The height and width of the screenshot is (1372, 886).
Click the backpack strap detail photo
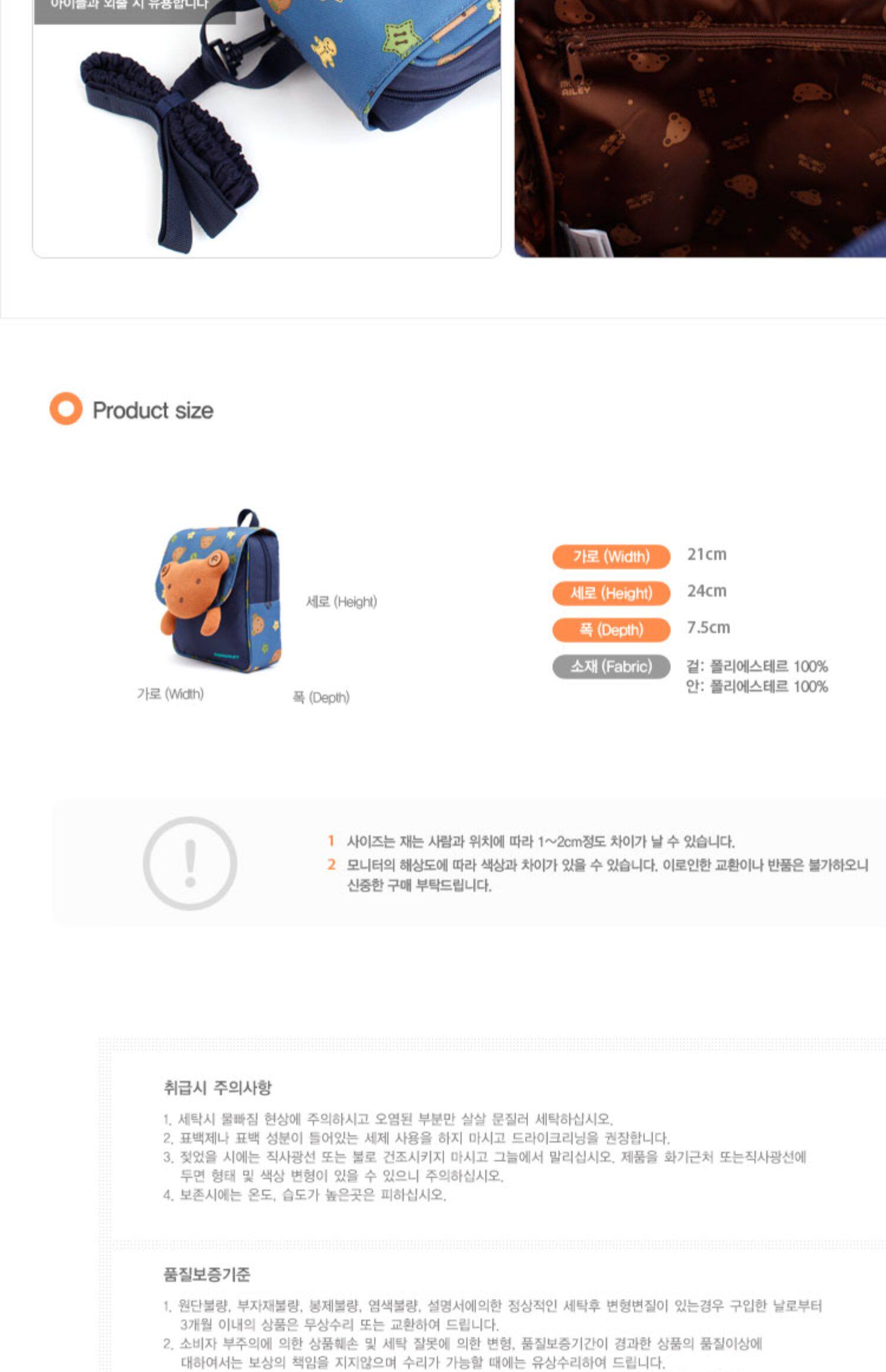click(266, 128)
